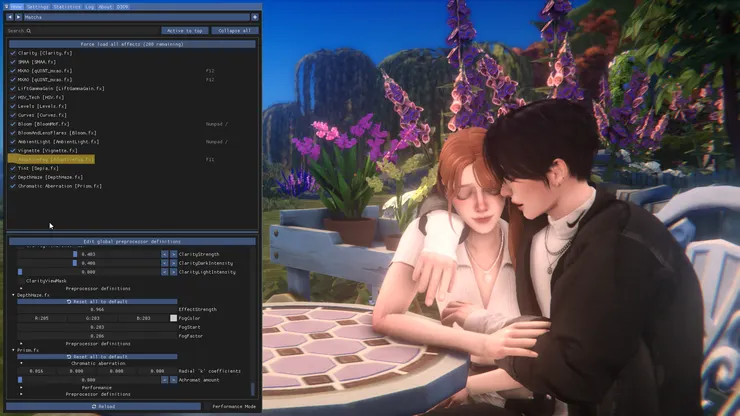Decrease ClarityDarkIntensity with left arrow

pos(164,263)
